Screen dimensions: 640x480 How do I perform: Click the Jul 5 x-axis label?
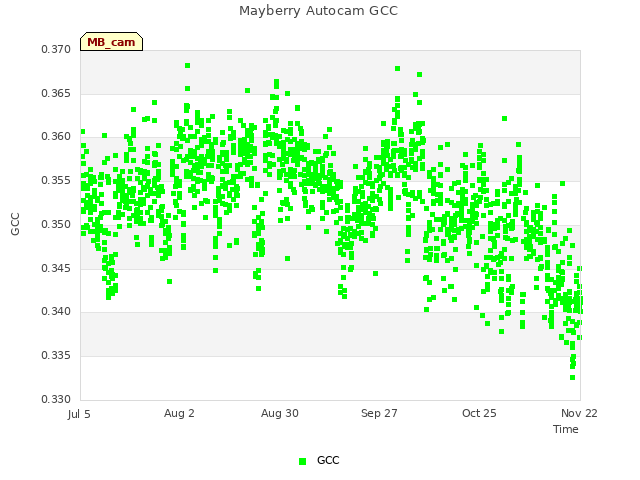(79, 414)
